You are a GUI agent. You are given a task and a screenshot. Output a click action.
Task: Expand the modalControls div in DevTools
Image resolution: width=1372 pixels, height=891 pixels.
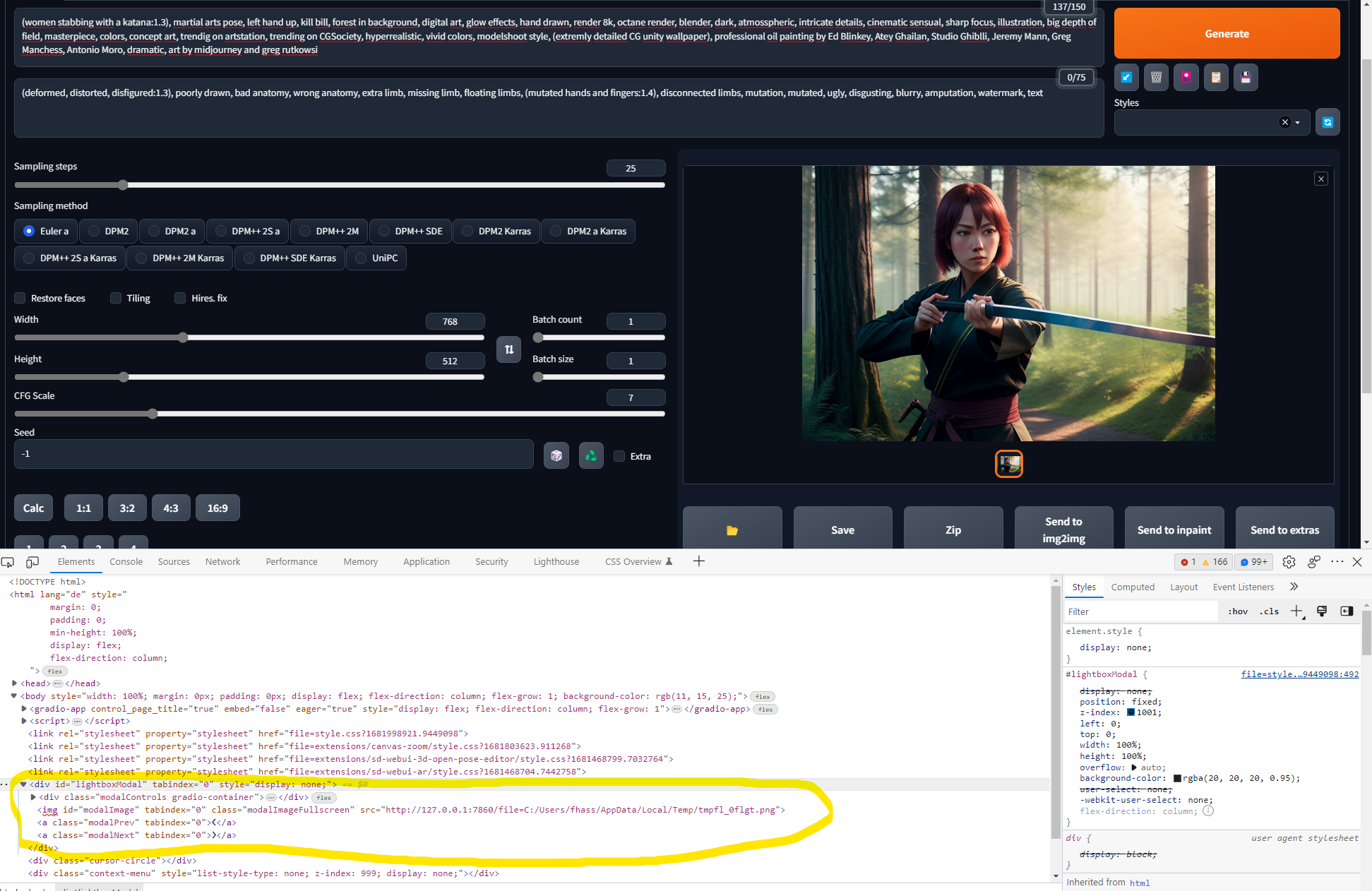pyautogui.click(x=33, y=797)
